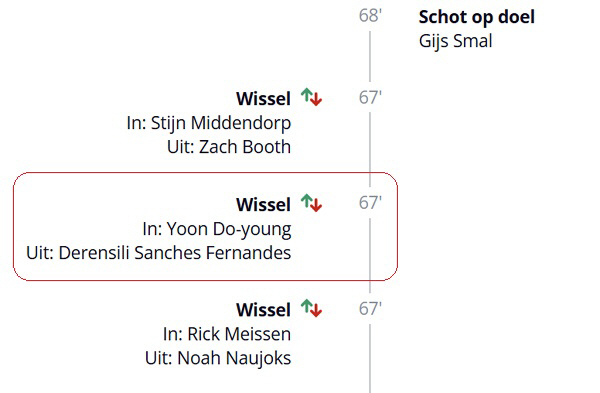The width and height of the screenshot is (600, 393).
Task: Click the Wissel heading above Rick Meissen
Action: [263, 310]
